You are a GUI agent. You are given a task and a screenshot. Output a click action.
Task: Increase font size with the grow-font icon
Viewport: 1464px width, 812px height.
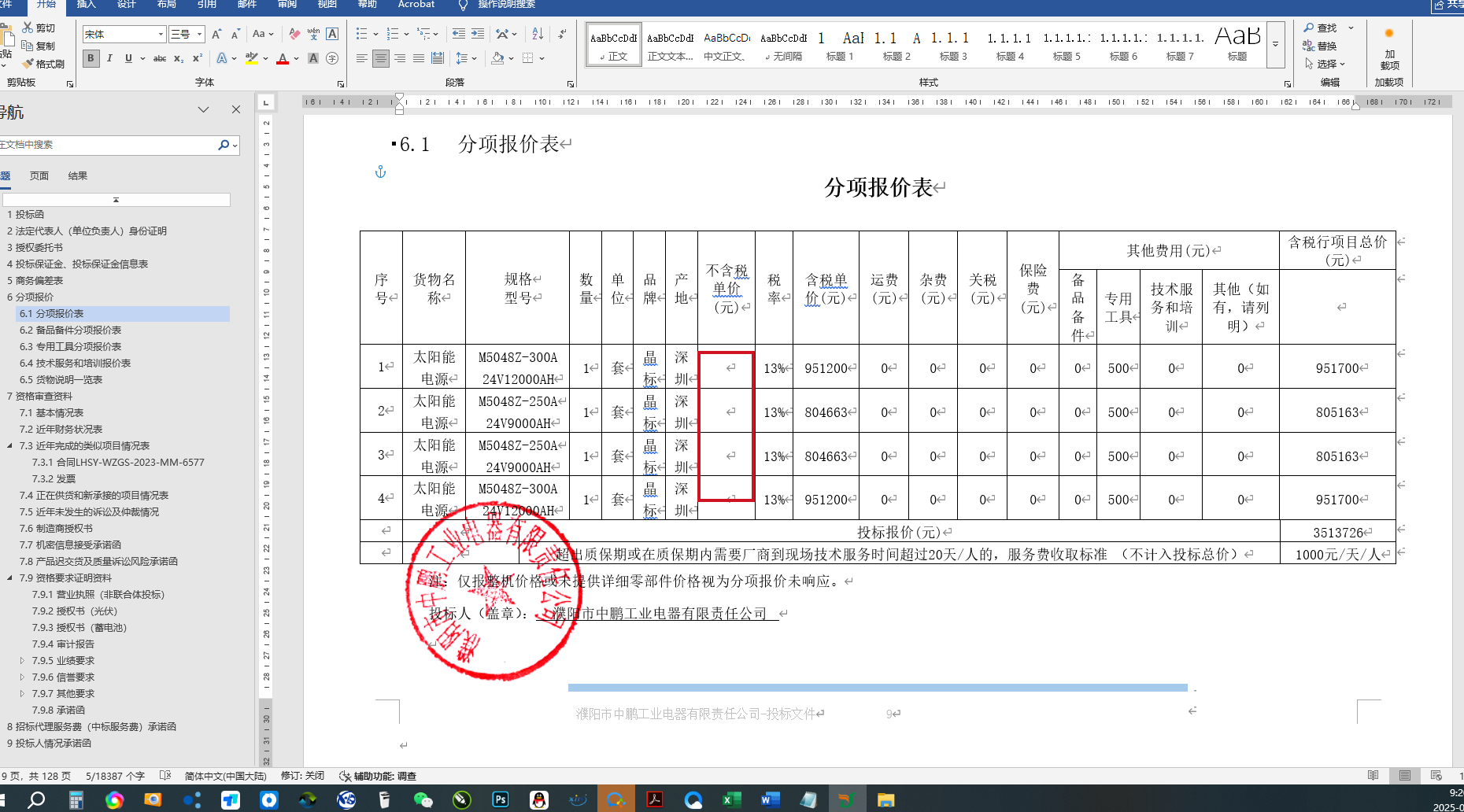216,34
